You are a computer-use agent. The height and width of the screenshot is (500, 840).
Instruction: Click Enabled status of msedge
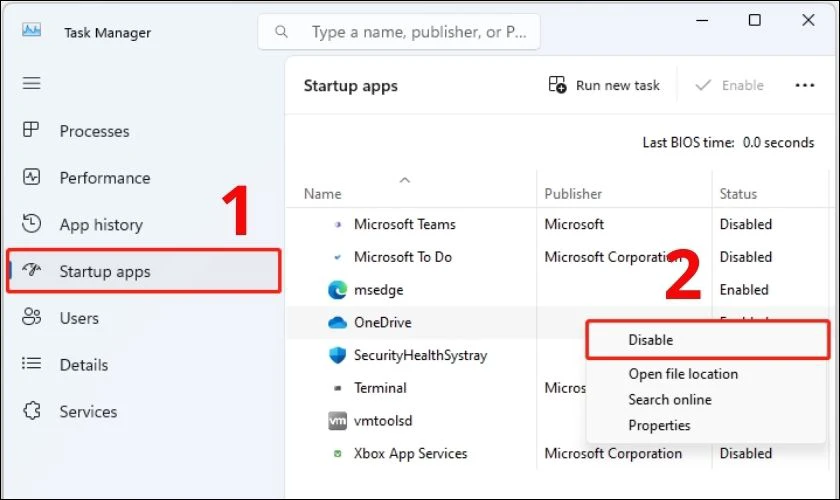point(744,290)
